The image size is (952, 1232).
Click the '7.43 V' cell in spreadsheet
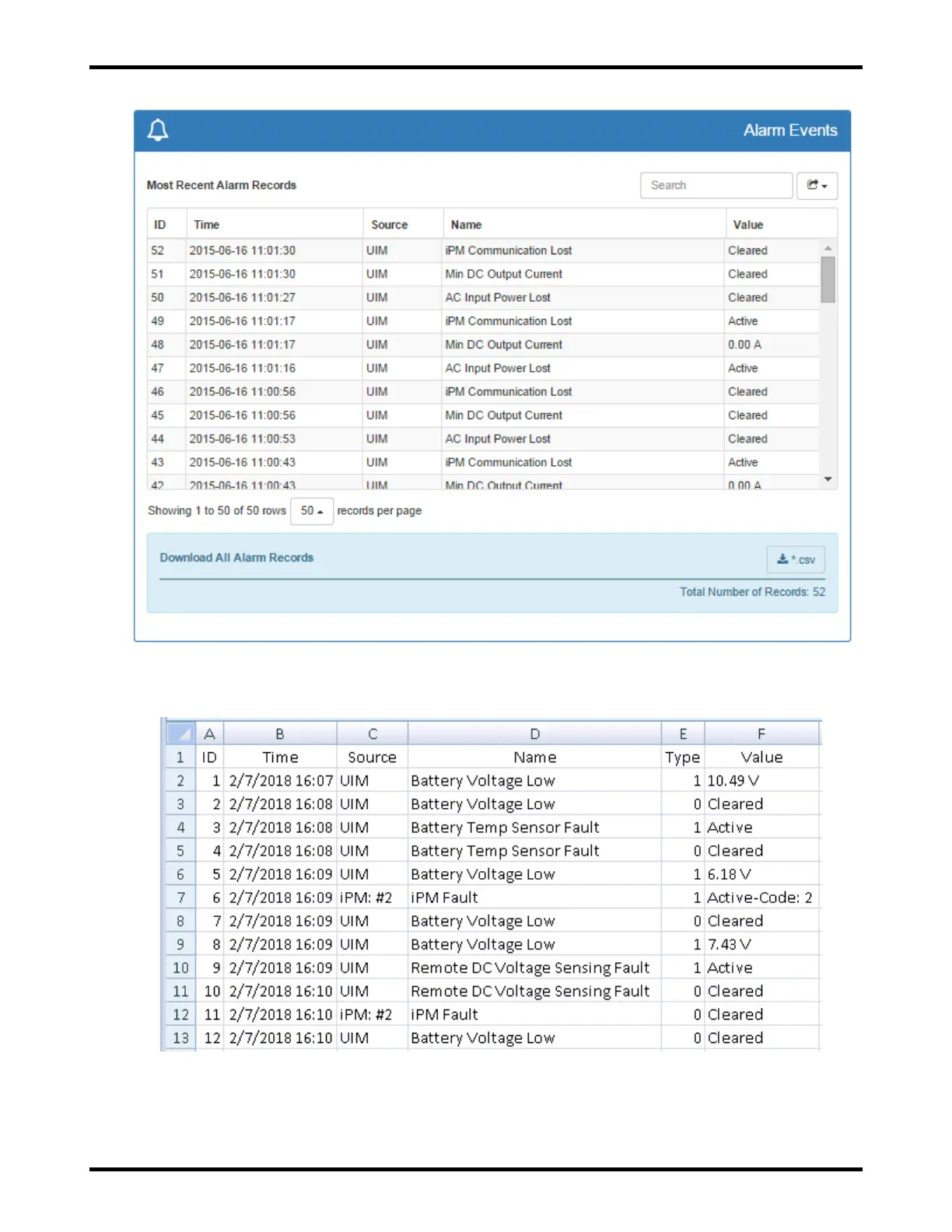click(761, 944)
